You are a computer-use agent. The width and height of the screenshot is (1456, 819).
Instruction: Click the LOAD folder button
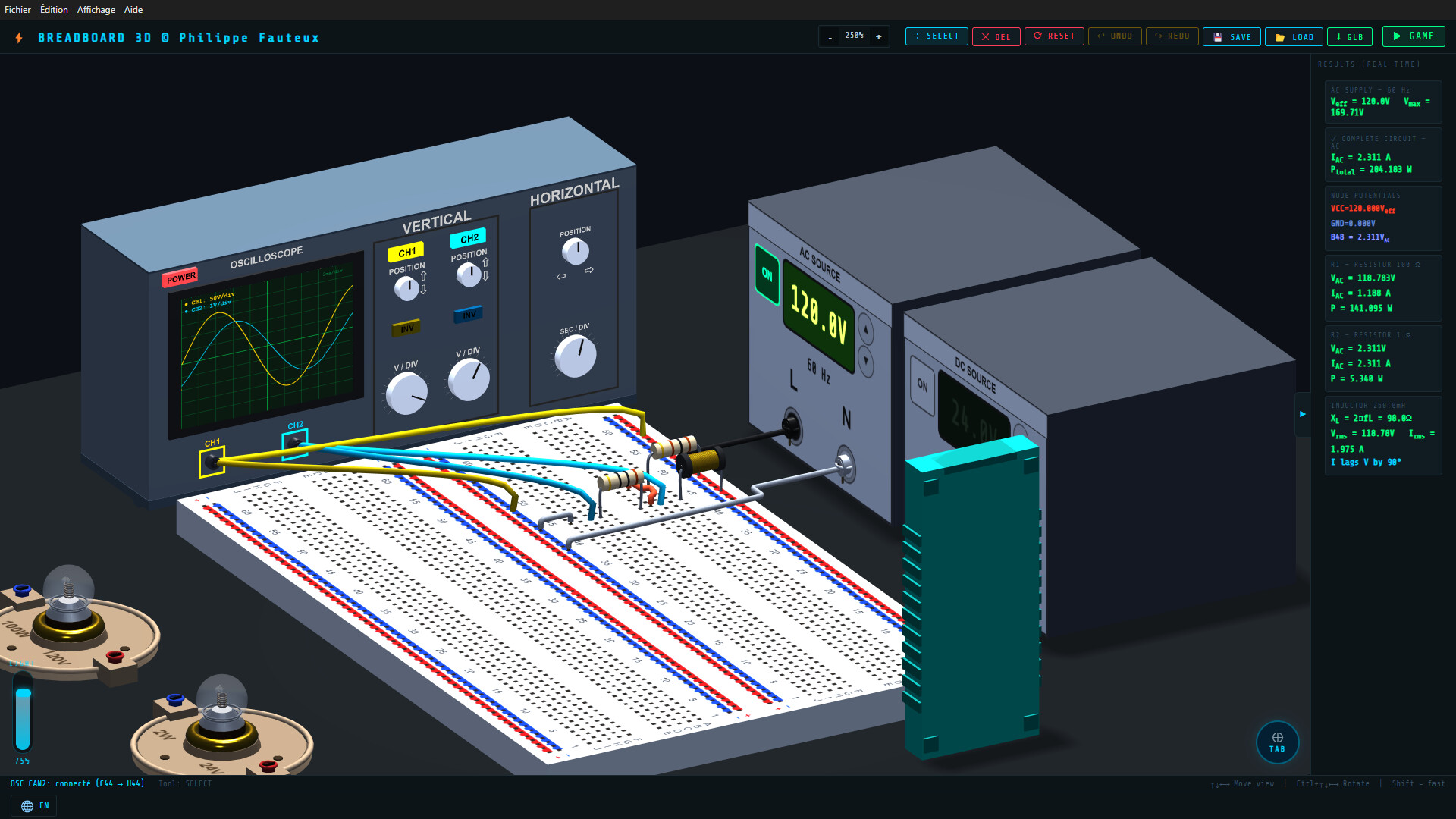pos(1294,36)
